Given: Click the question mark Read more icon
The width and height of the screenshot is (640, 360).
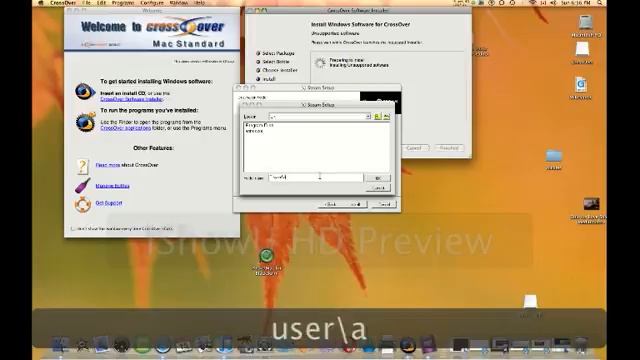Looking at the screenshot, I should (x=82, y=166).
